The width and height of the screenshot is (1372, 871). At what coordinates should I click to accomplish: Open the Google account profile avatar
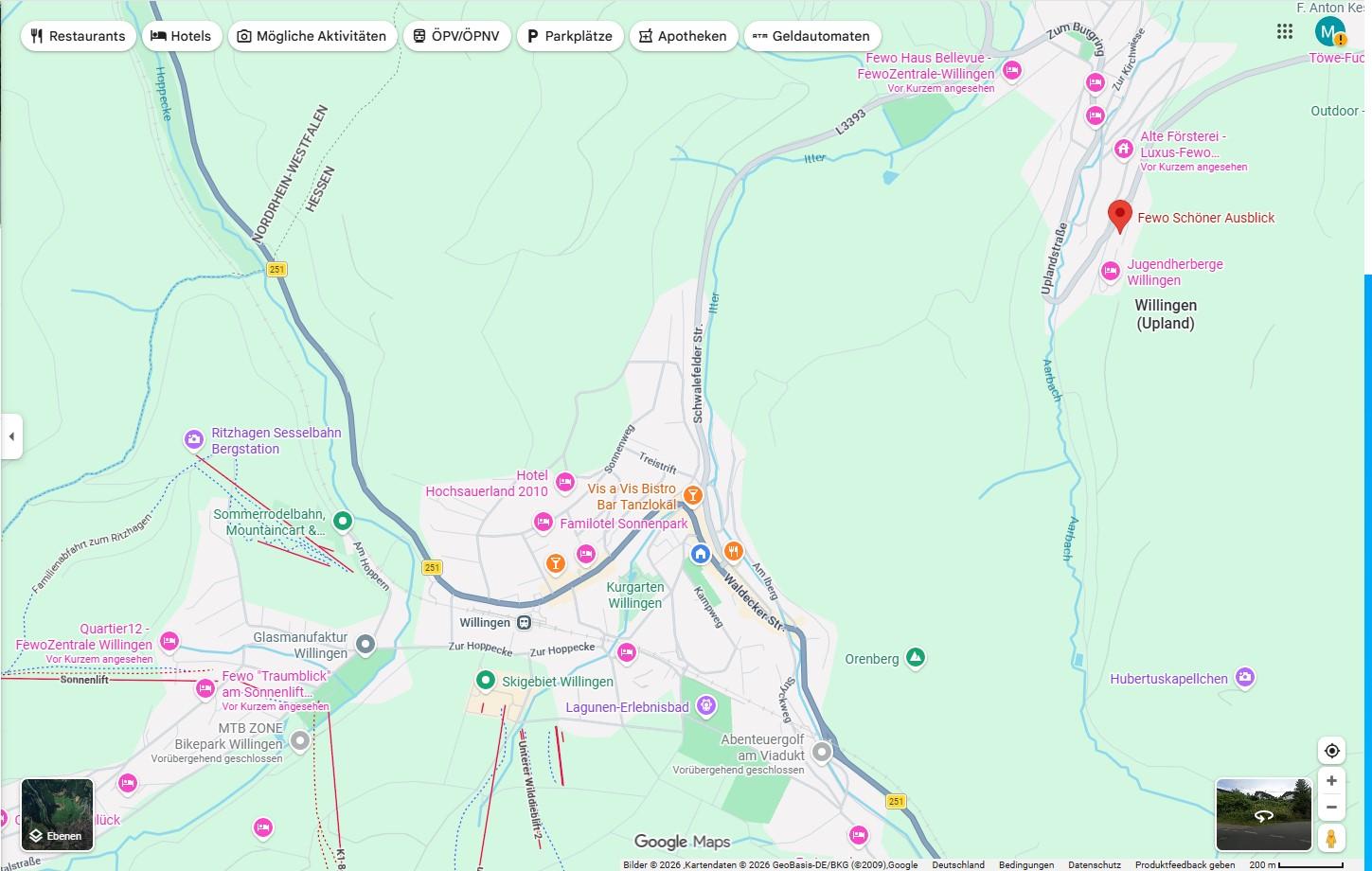[x=1329, y=32]
